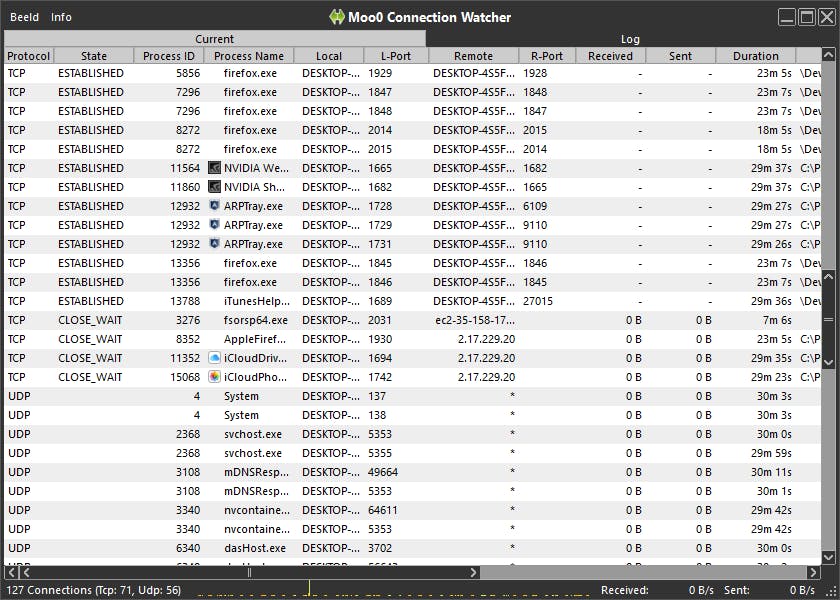
Task: Sort by the L-Port column header
Action: coord(396,56)
